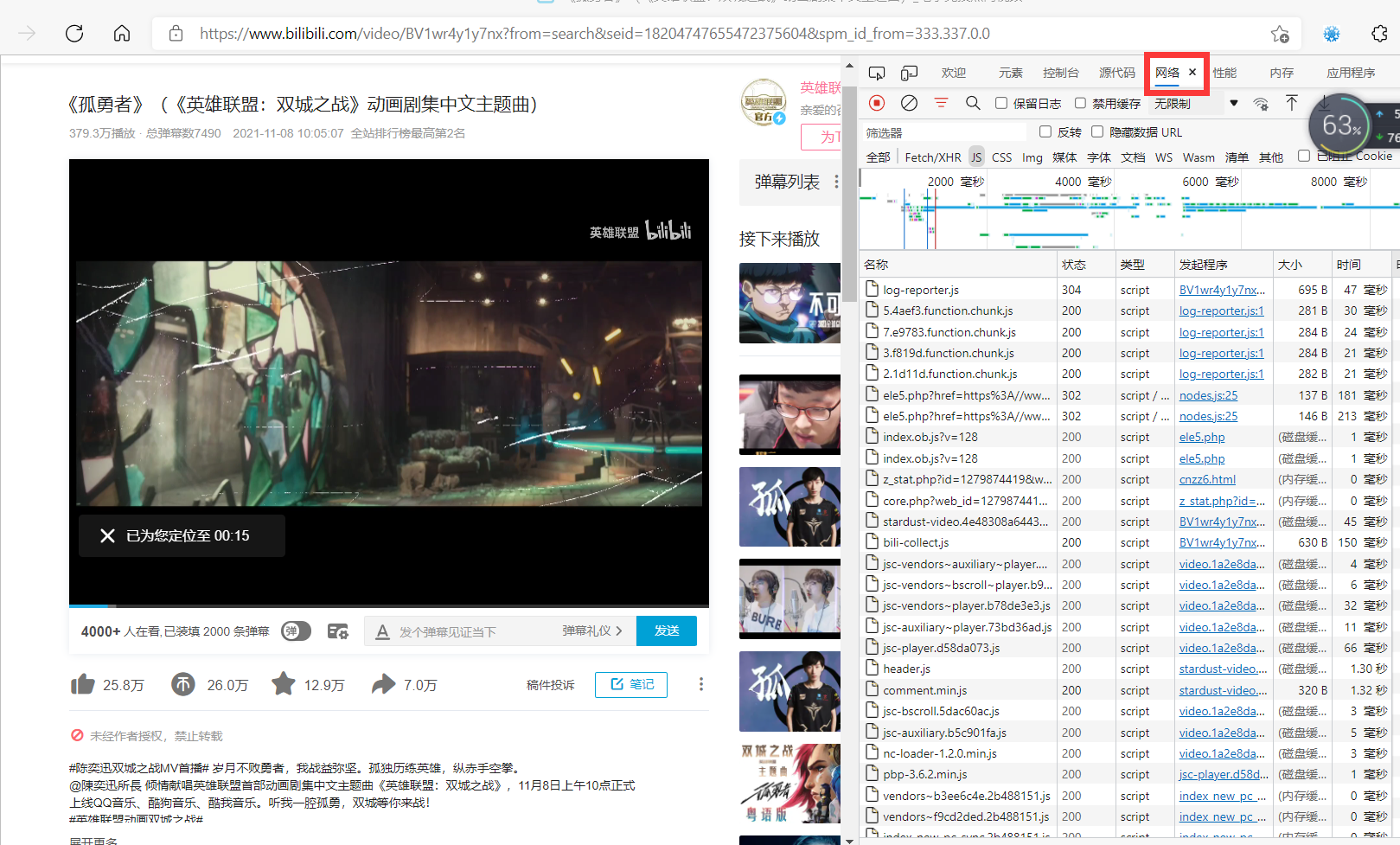This screenshot has height=845, width=1400.
Task: Sort requests by 状态 column
Action: pyautogui.click(x=1086, y=265)
